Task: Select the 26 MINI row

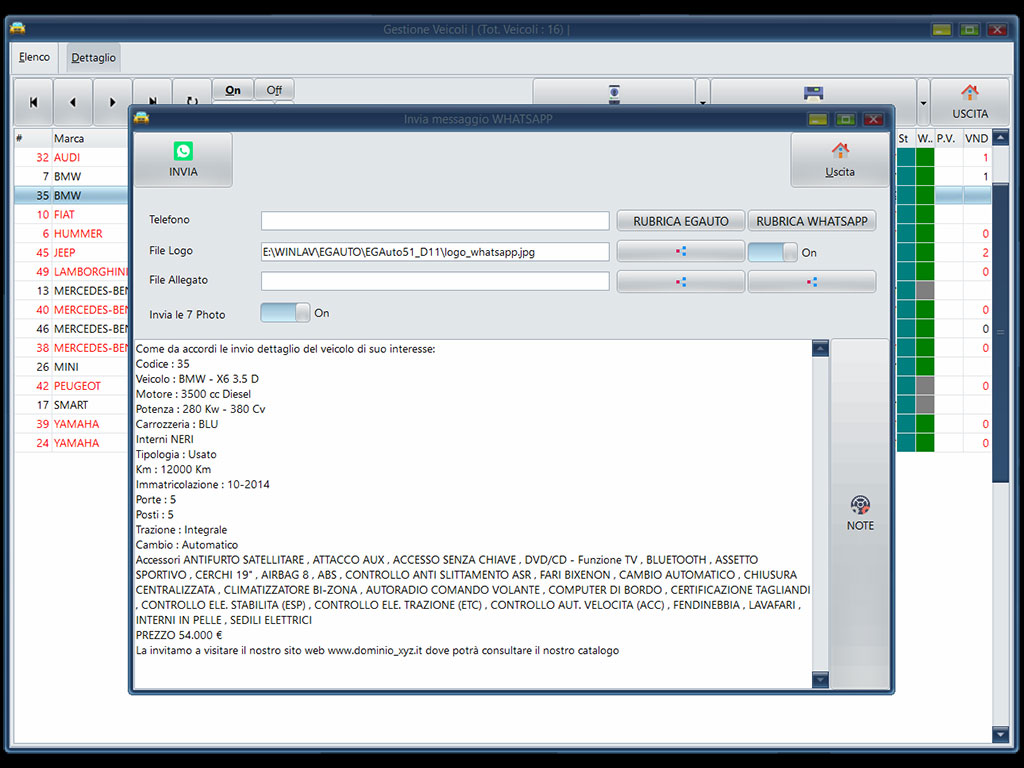Action: point(71,366)
